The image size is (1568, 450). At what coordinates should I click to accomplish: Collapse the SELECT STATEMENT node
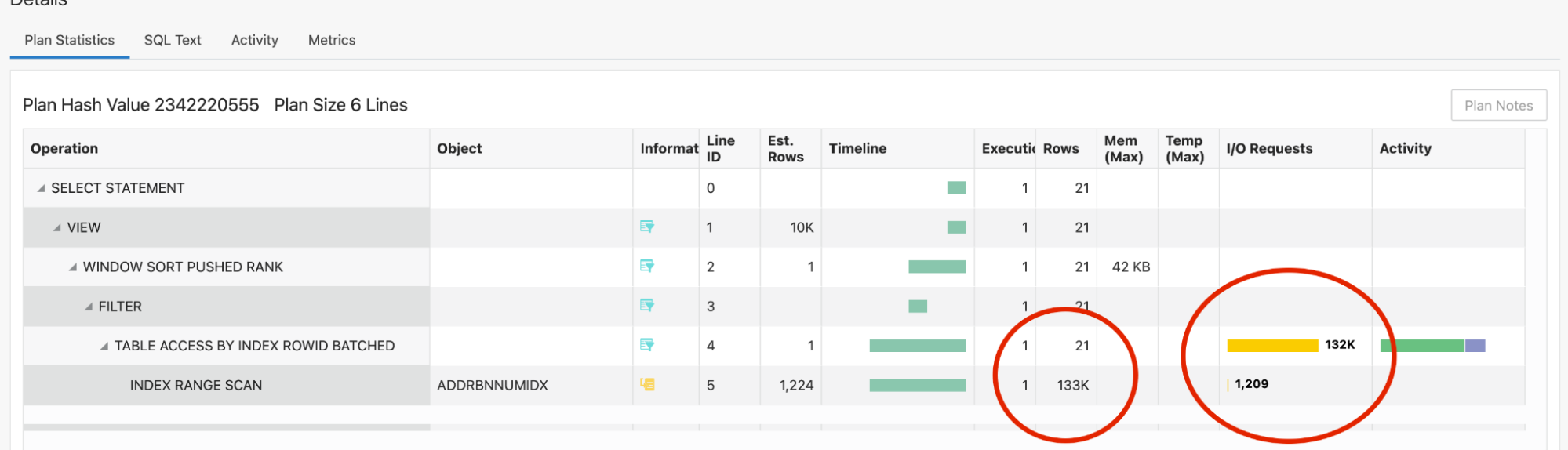tap(41, 188)
